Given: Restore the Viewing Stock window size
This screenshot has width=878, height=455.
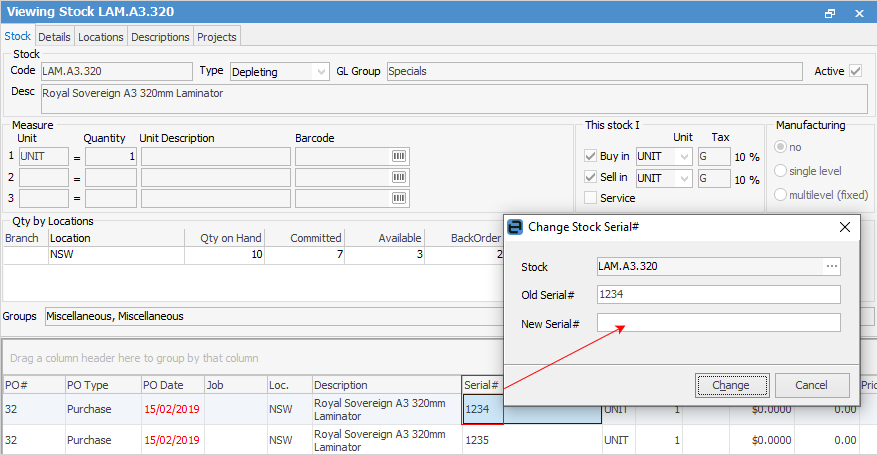Looking at the screenshot, I should tap(830, 13).
